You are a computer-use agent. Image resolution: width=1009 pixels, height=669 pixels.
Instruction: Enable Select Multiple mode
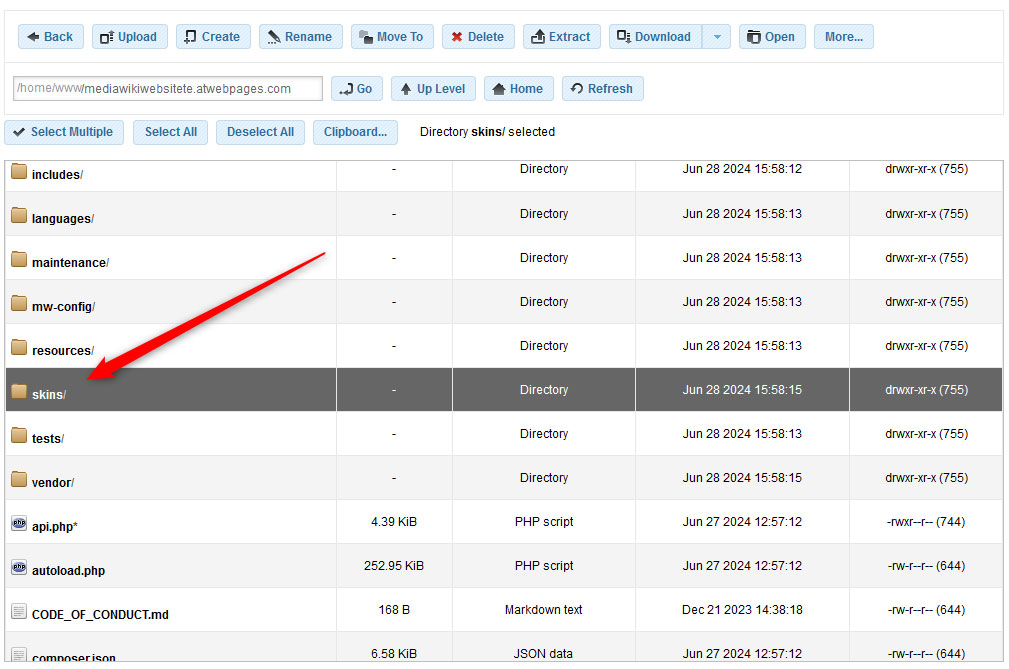pyautogui.click(x=64, y=131)
